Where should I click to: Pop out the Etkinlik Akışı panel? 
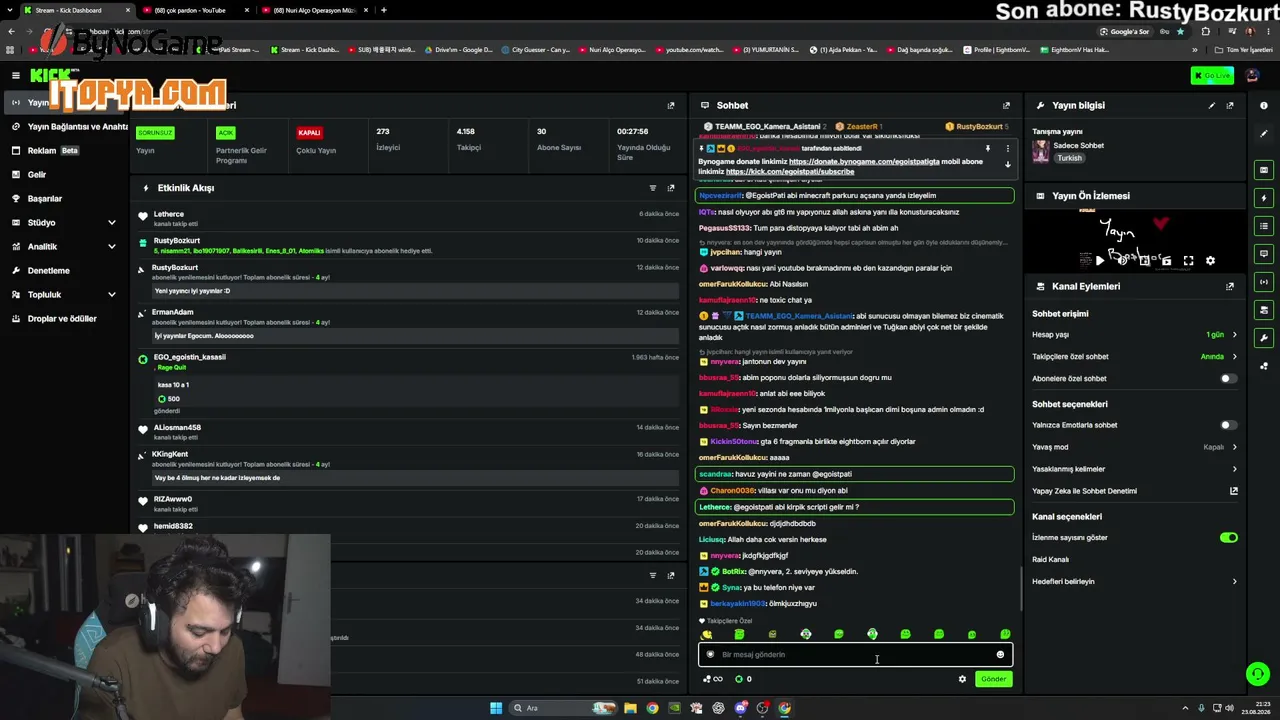[671, 188]
